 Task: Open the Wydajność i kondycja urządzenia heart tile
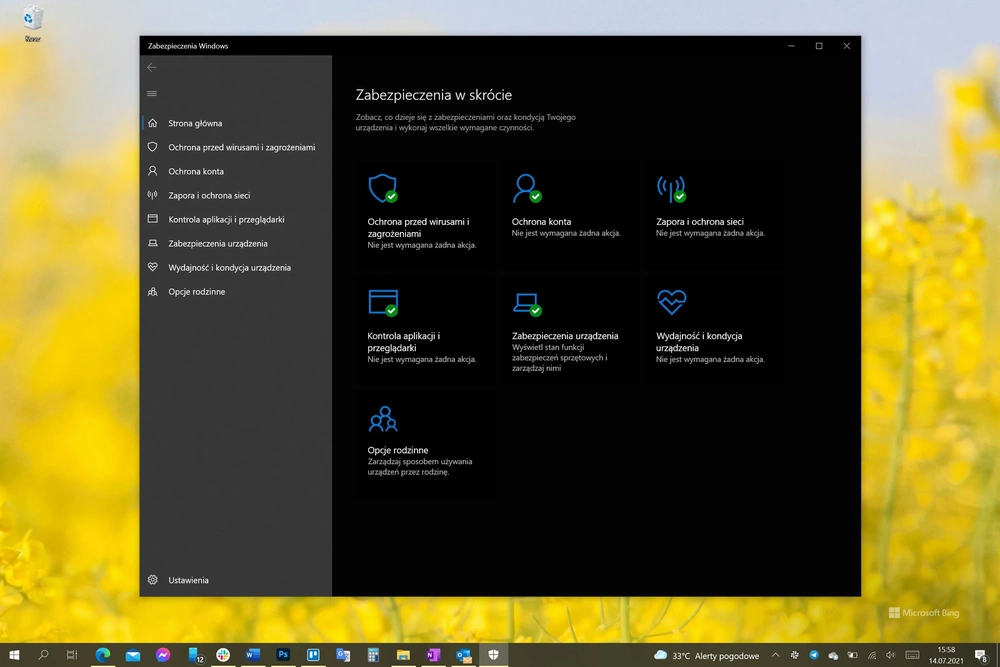pos(714,330)
